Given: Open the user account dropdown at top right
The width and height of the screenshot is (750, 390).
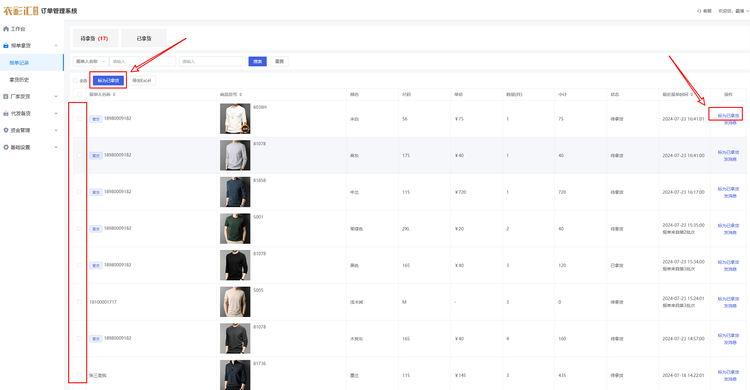Looking at the screenshot, I should [x=734, y=11].
